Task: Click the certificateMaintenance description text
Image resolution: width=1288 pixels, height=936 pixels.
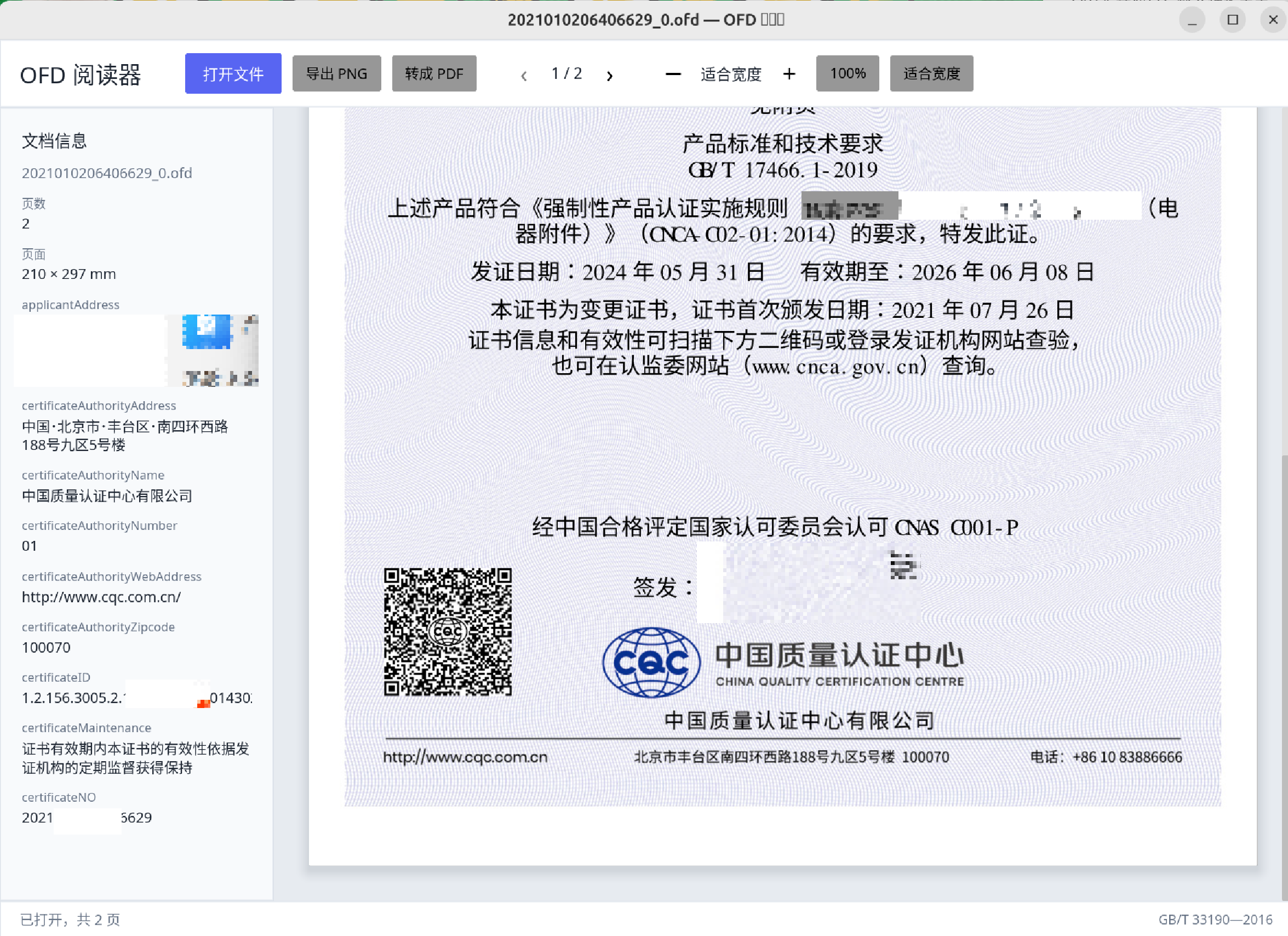Action: [x=135, y=758]
